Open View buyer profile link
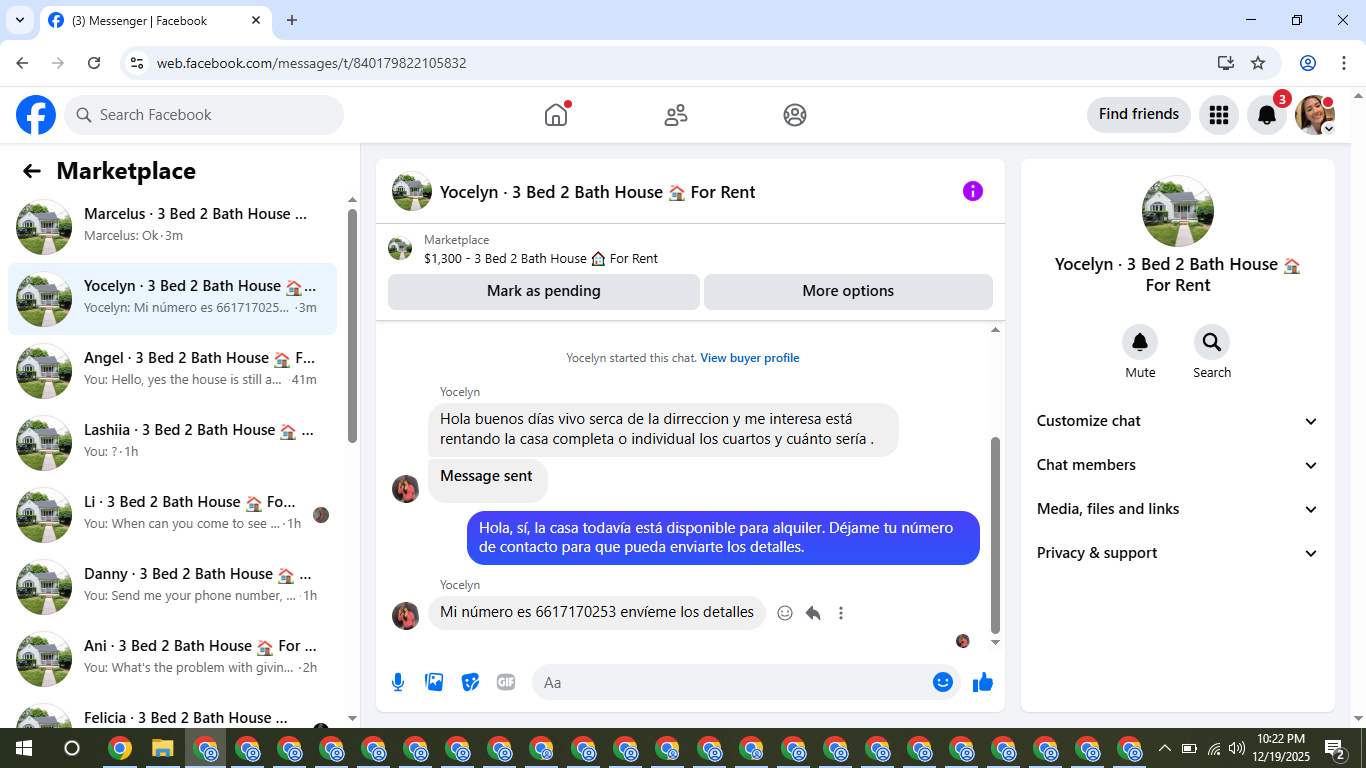The image size is (1366, 768). tap(750, 358)
